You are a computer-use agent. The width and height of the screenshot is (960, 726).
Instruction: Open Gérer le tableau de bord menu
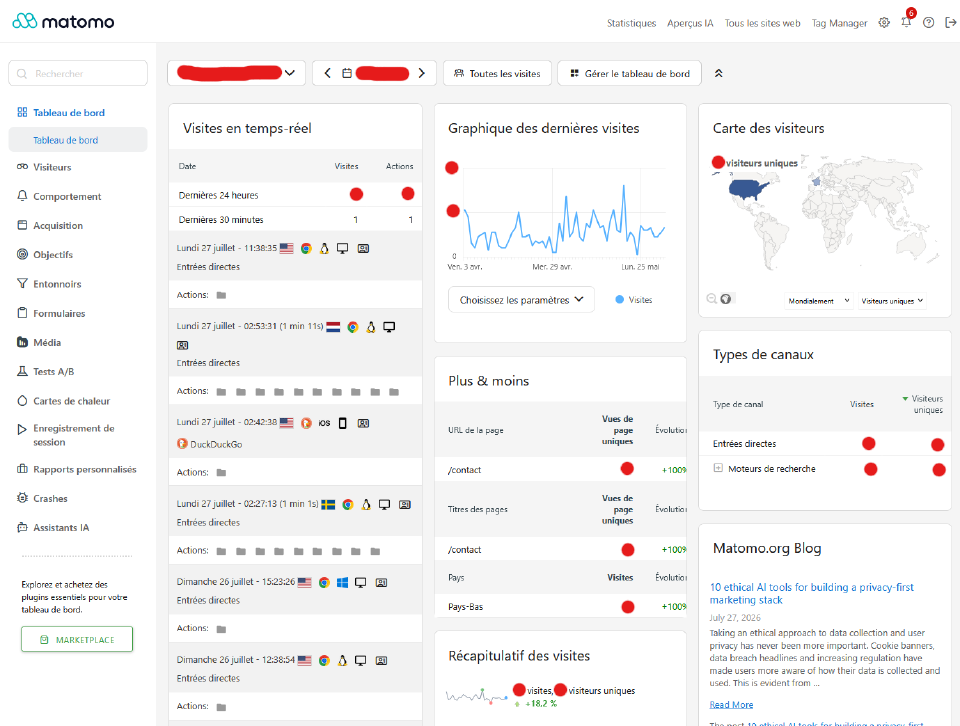point(629,73)
